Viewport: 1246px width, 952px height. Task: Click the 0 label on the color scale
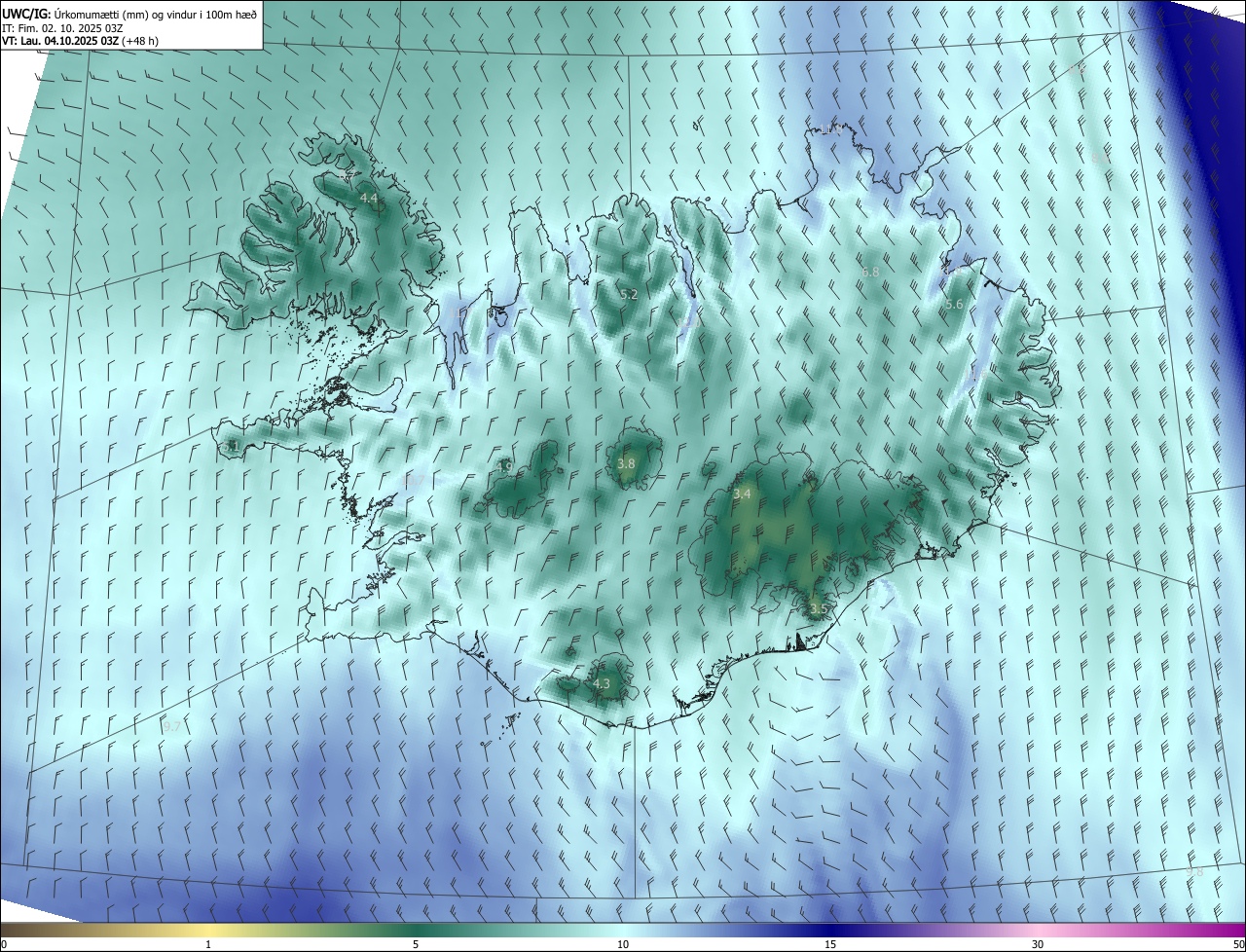click(x=4, y=944)
